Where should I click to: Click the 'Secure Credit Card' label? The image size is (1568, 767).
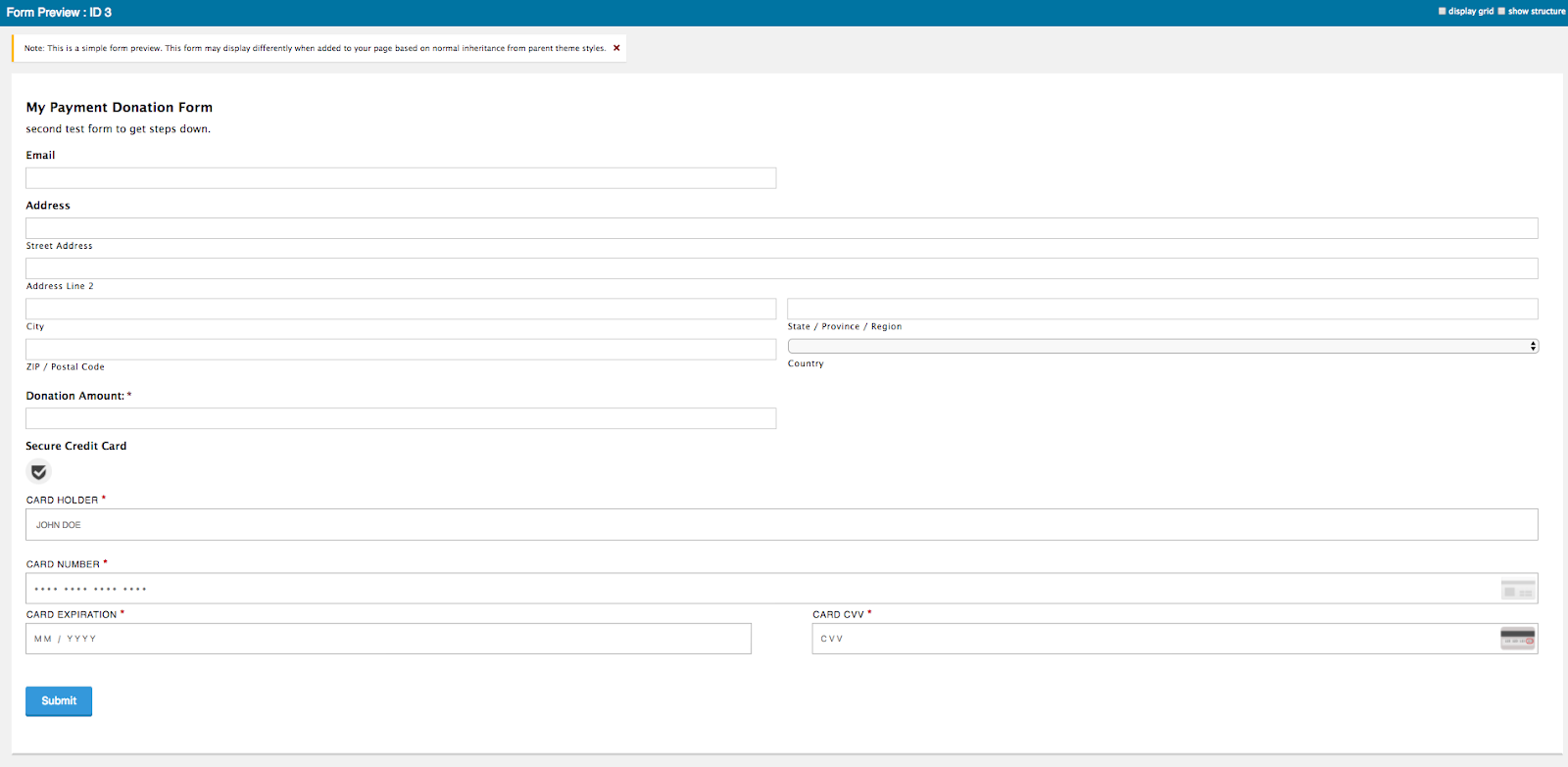click(76, 447)
